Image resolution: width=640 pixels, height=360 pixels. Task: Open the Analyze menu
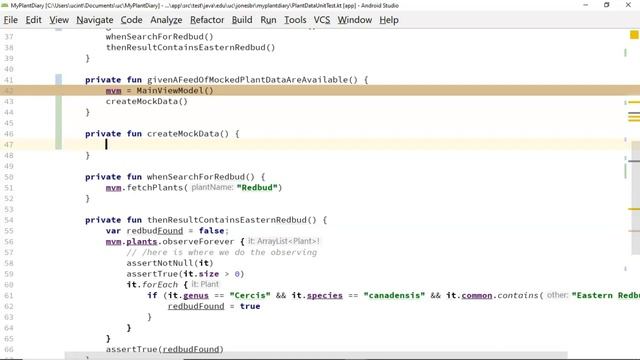166,20
